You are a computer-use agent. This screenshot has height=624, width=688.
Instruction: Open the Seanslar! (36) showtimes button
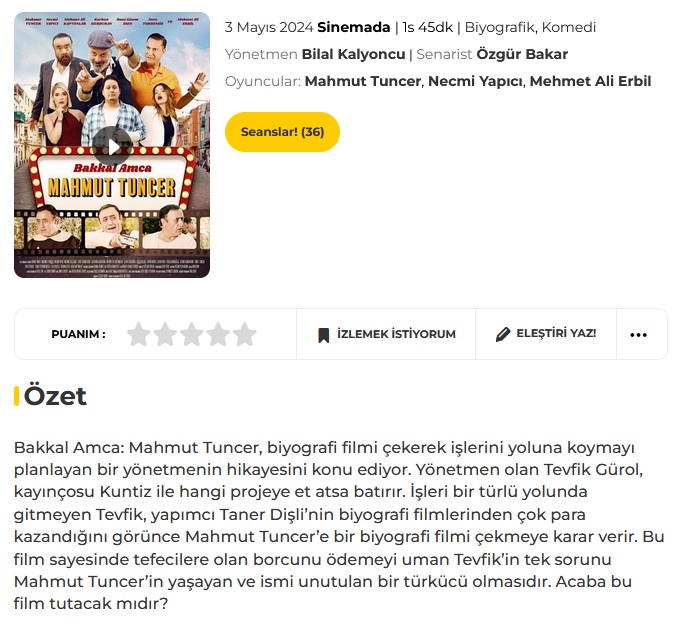point(282,132)
